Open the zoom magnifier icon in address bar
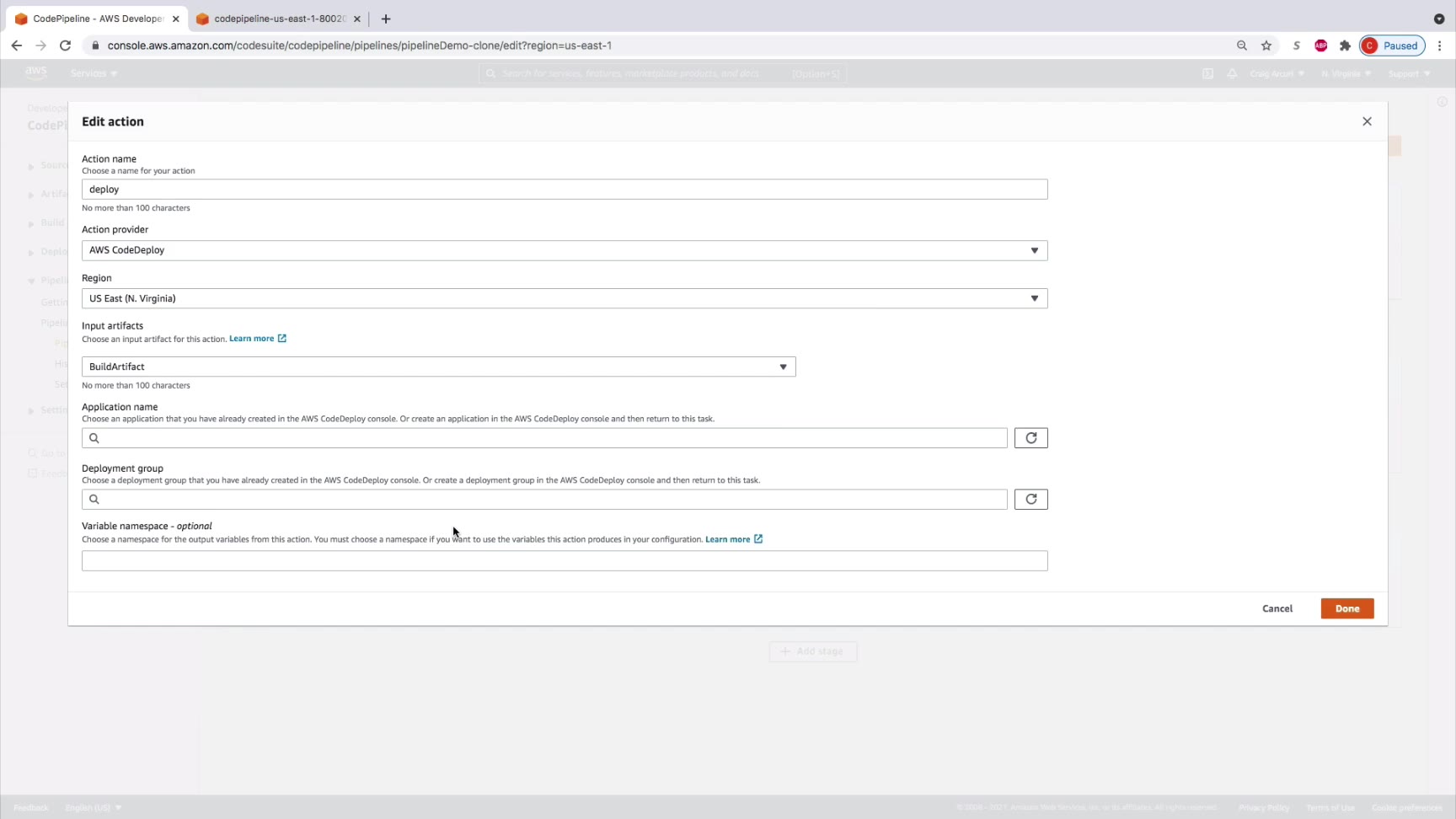This screenshot has height=819, width=1456. (1241, 45)
